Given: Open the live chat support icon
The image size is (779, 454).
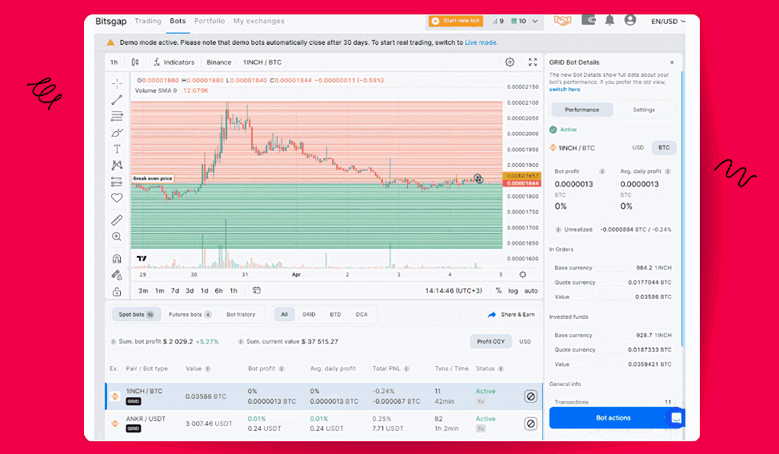Looking at the screenshot, I should click(x=676, y=418).
